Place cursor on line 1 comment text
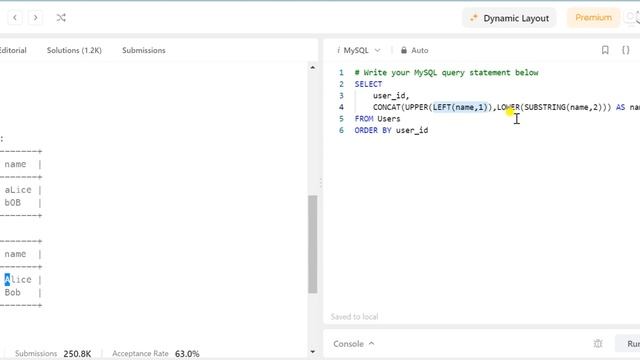The image size is (640, 360). tap(447, 73)
